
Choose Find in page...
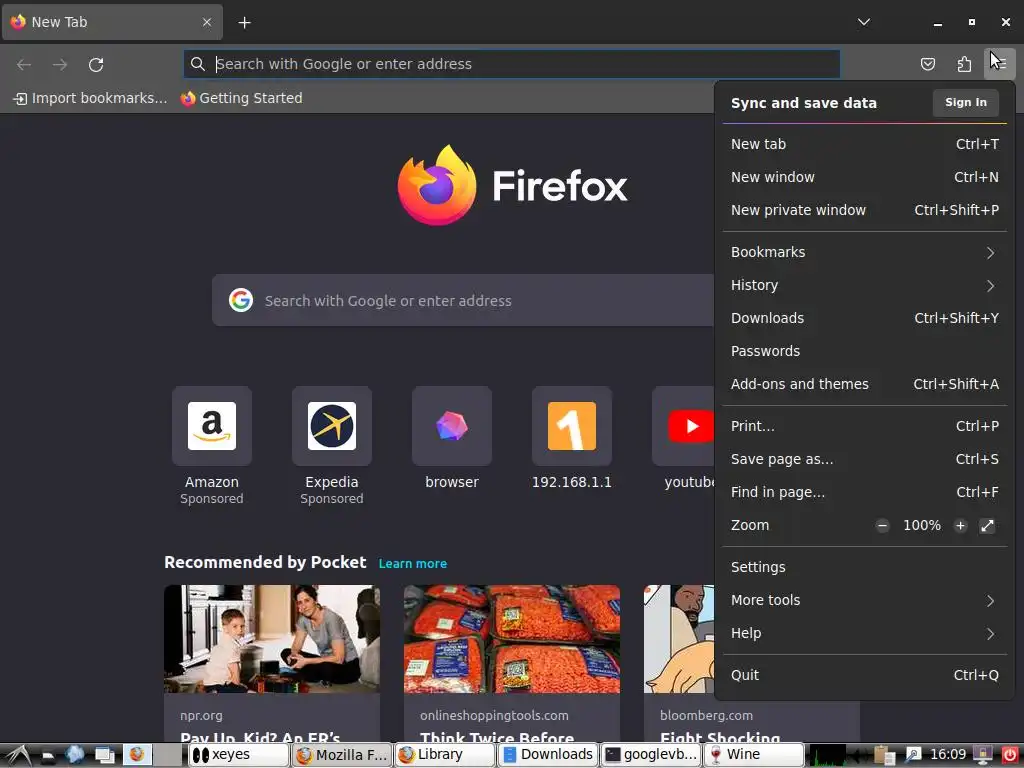coord(864,492)
